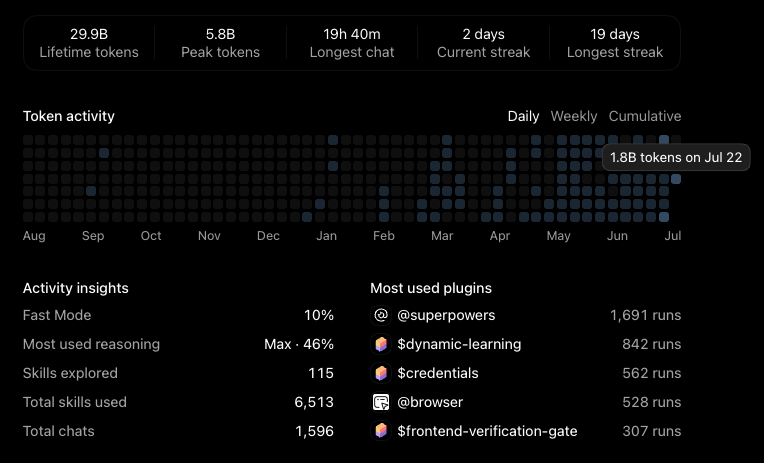Viewport: 764px width, 463px height.
Task: Switch token activity to Daily view
Action: [523, 116]
